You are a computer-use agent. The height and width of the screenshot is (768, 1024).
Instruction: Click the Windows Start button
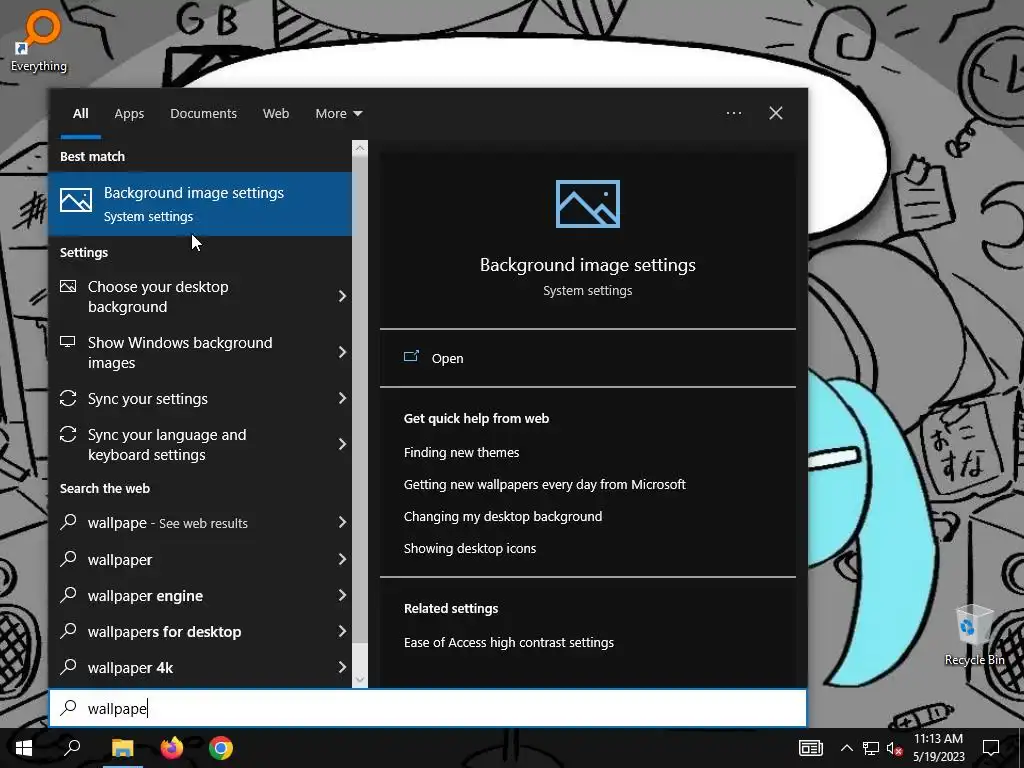tap(24, 748)
